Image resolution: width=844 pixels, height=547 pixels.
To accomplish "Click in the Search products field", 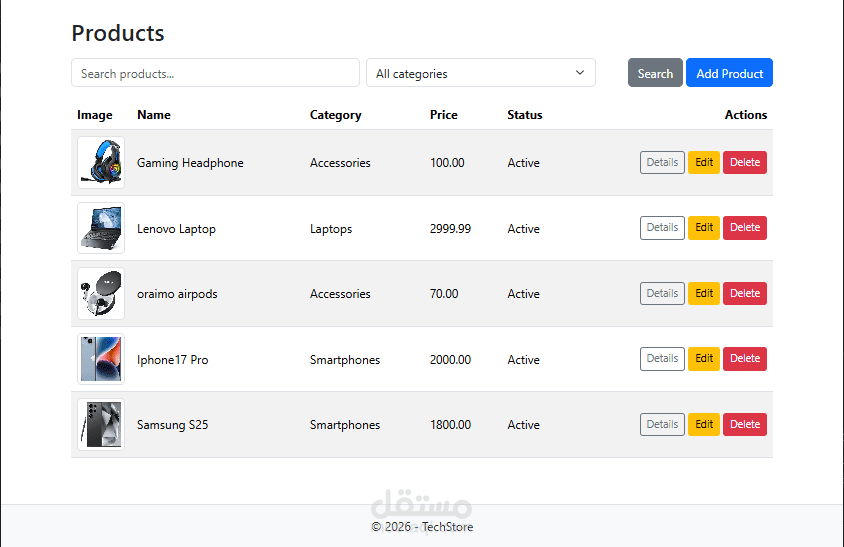I will point(215,73).
